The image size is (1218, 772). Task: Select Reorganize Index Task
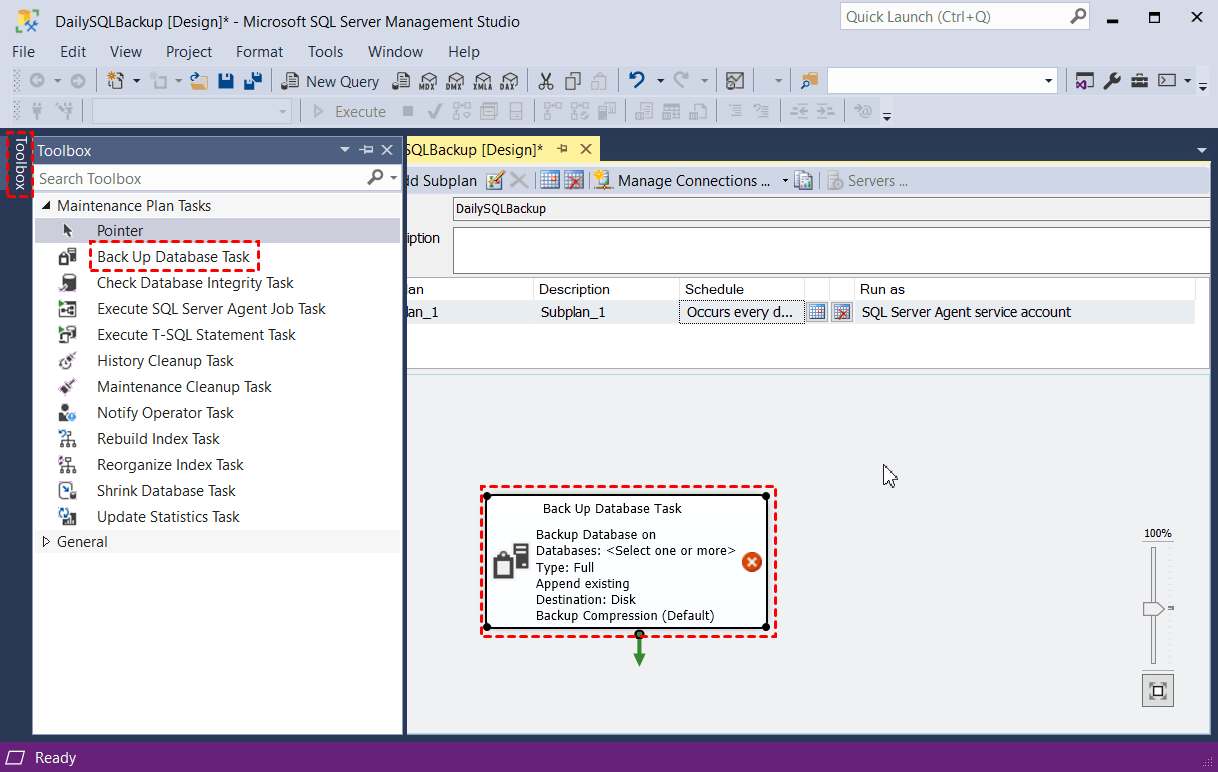(x=218, y=465)
